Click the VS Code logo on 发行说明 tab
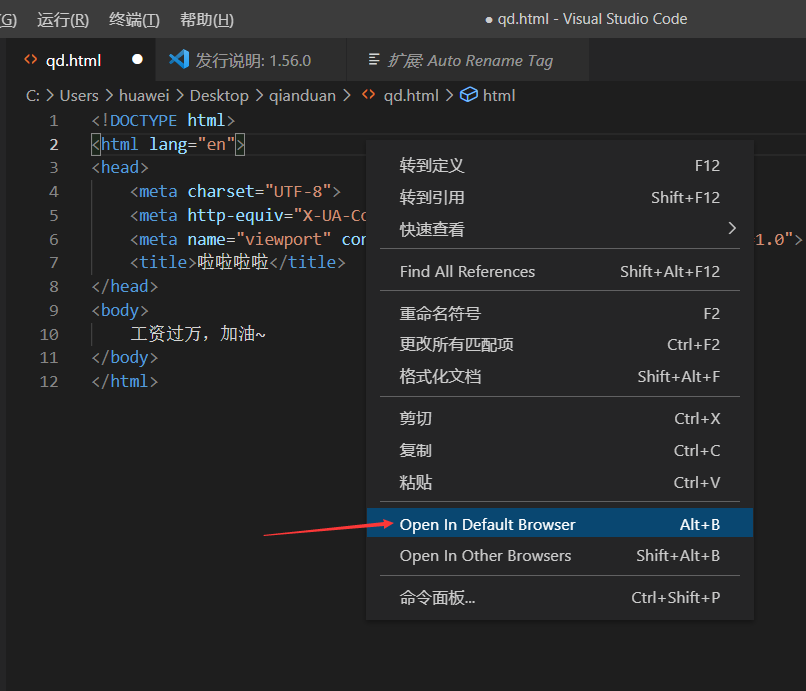 tap(179, 60)
